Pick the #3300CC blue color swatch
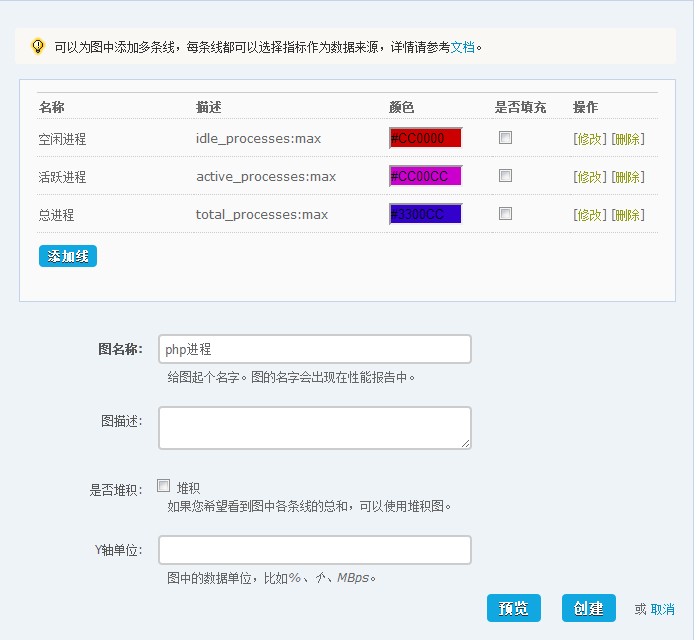This screenshot has height=640, width=697. click(x=425, y=214)
